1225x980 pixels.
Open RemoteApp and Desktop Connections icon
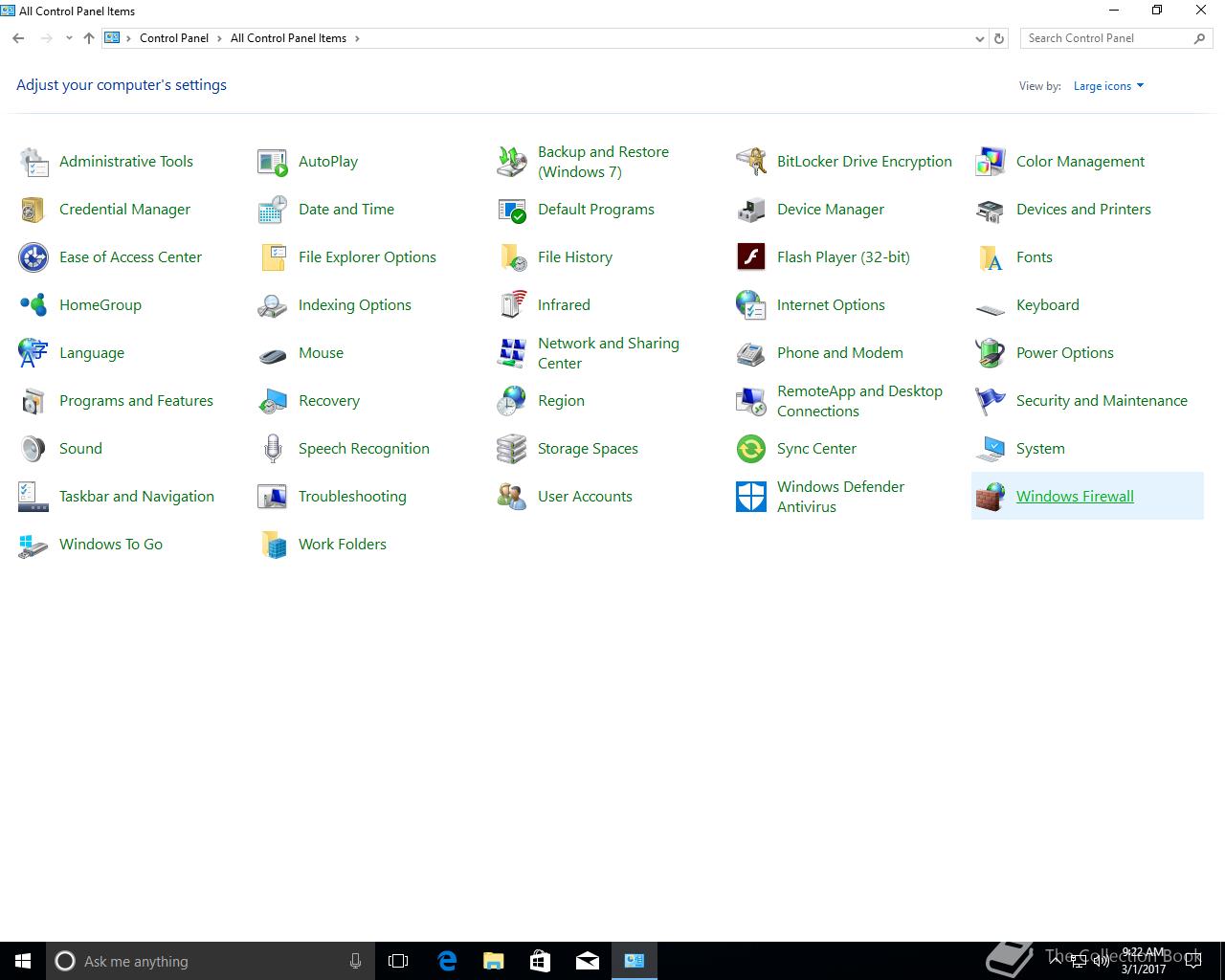[751, 401]
